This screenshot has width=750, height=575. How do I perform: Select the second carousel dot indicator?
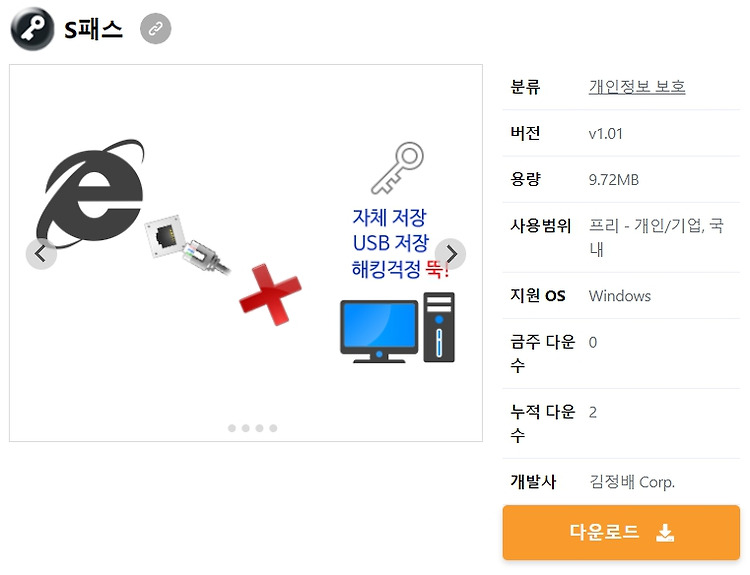245,428
